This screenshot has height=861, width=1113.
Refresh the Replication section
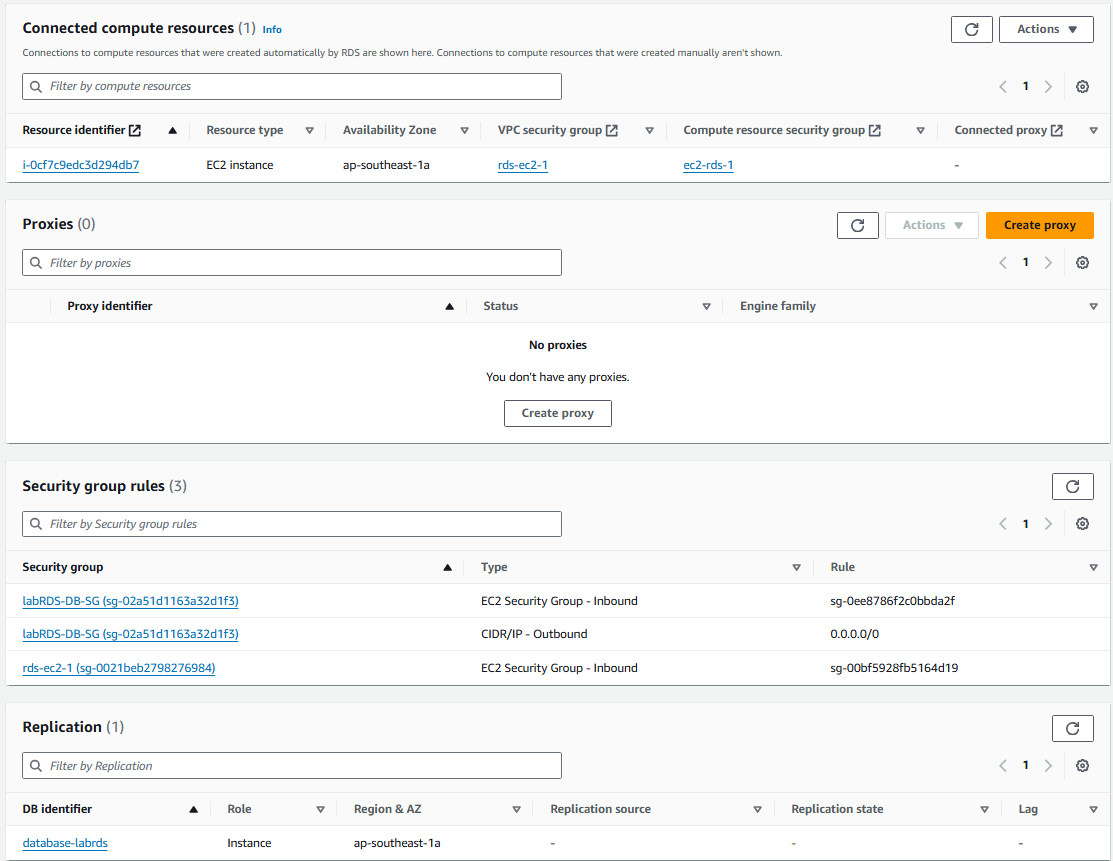click(x=1072, y=728)
